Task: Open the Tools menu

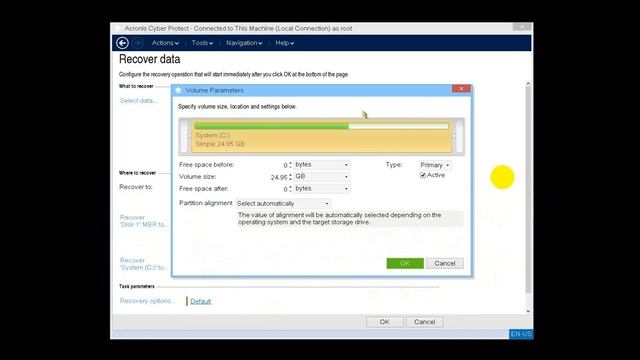Action: point(202,43)
